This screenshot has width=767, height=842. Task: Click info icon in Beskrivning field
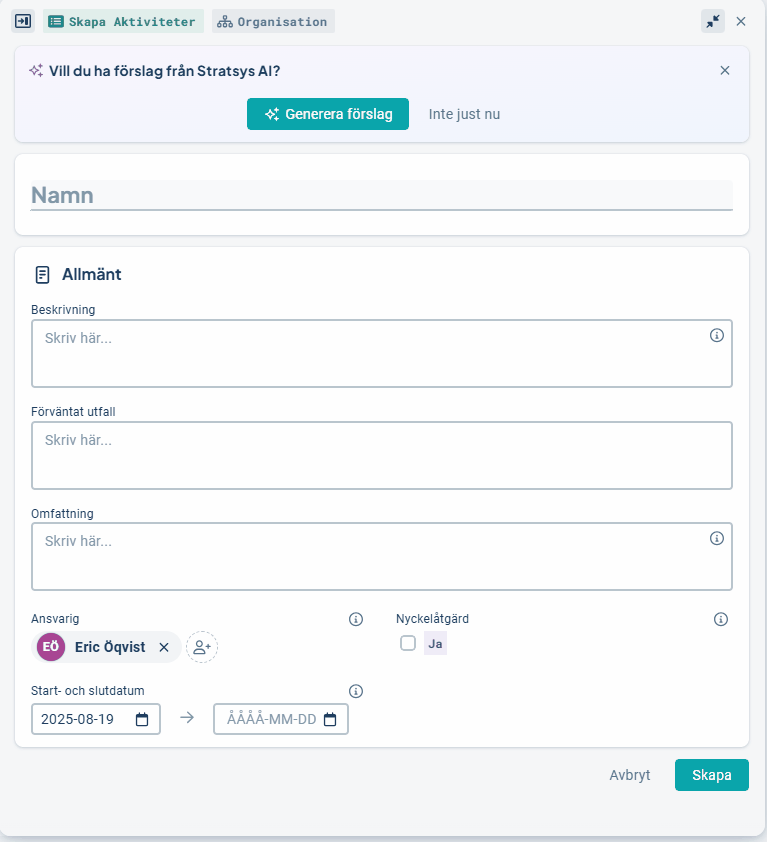tap(716, 336)
